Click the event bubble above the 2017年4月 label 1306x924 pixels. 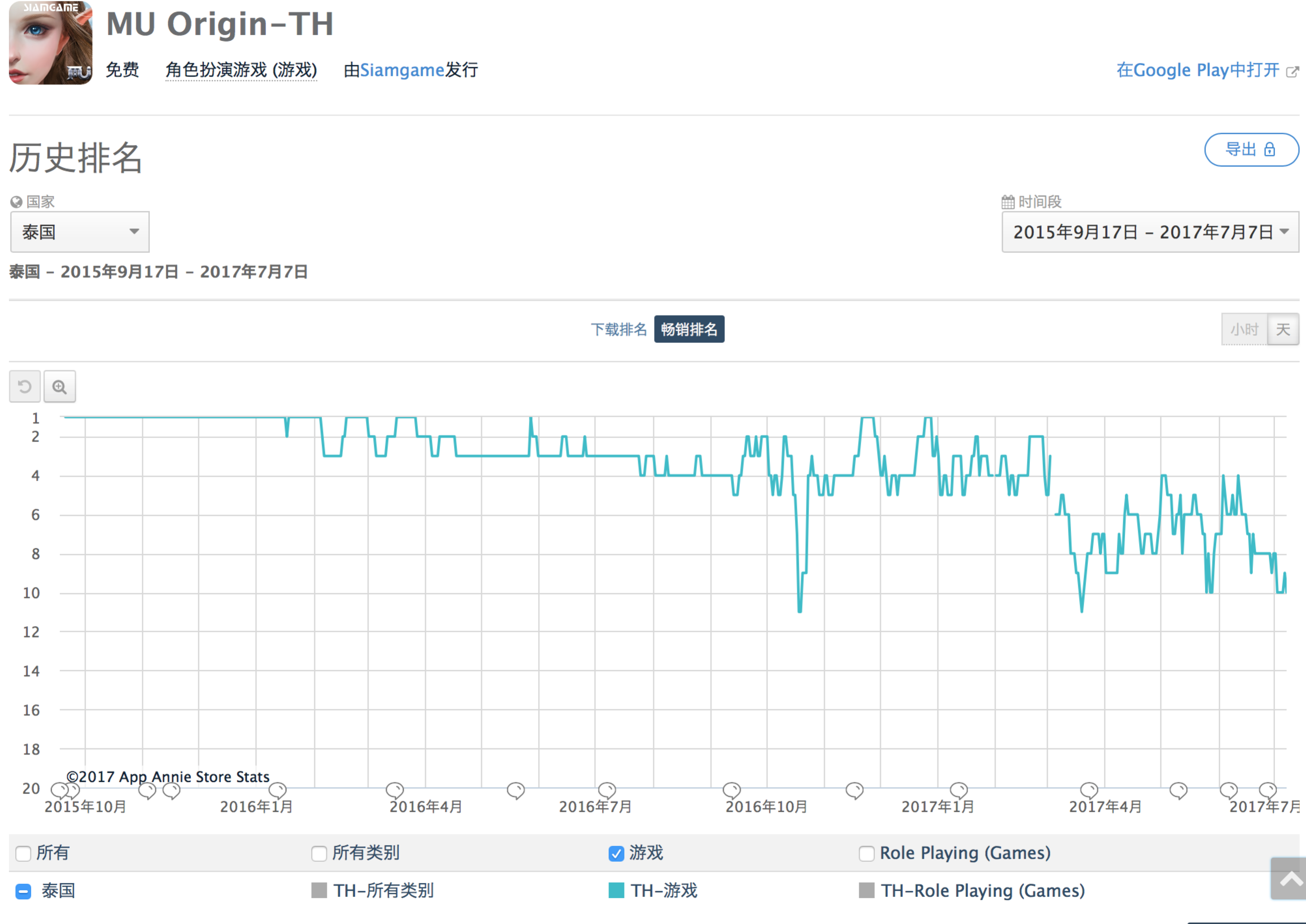pyautogui.click(x=1089, y=790)
